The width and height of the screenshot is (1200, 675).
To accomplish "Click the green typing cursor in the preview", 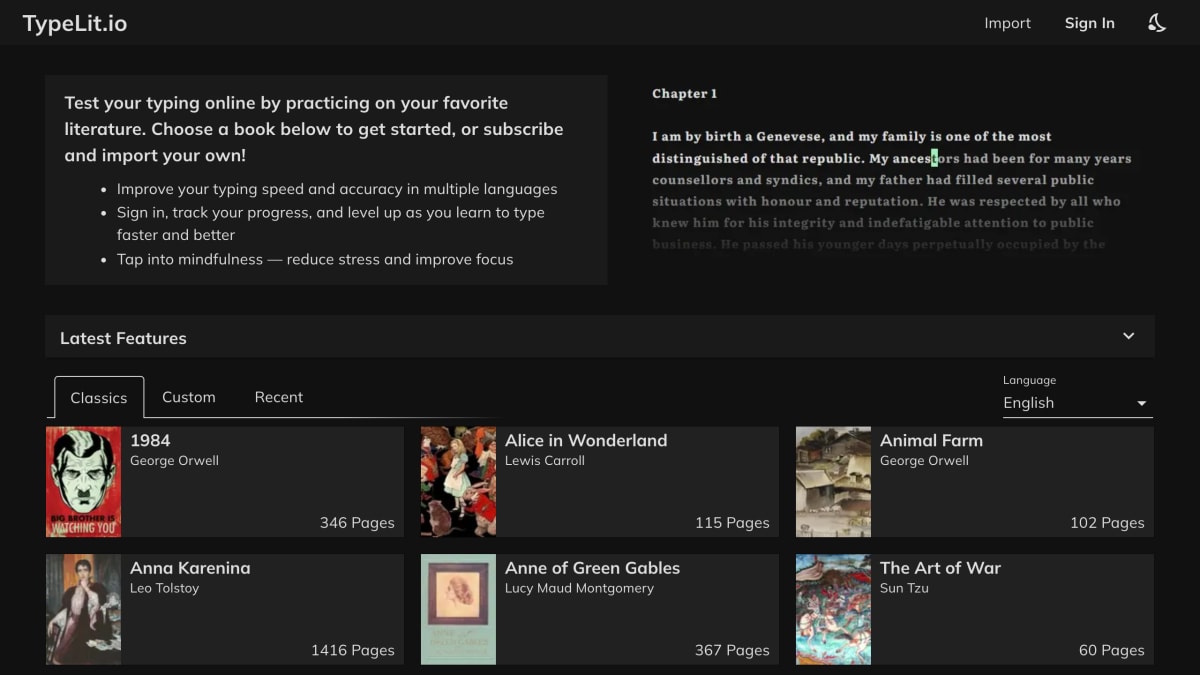I will pyautogui.click(x=934, y=158).
